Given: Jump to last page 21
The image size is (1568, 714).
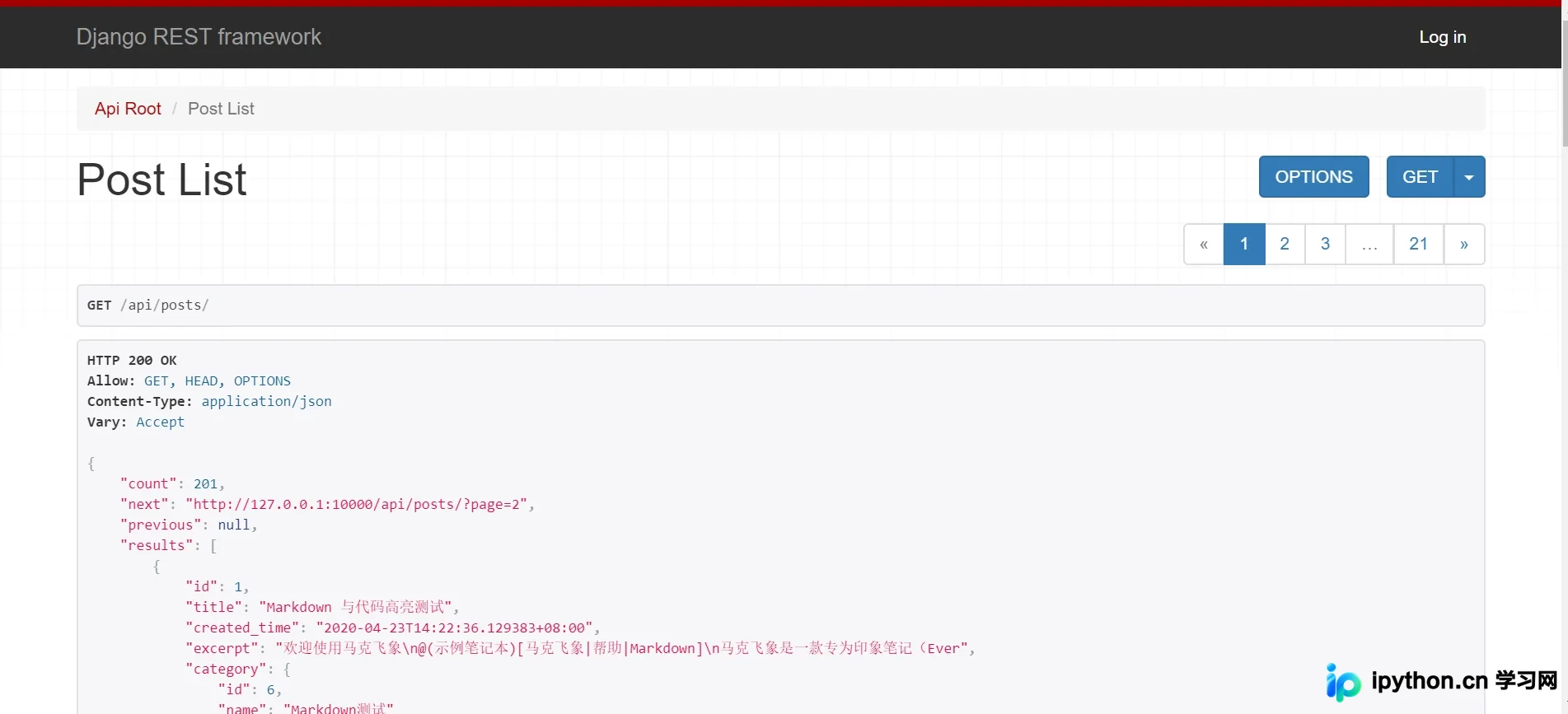Looking at the screenshot, I should pos(1418,245).
